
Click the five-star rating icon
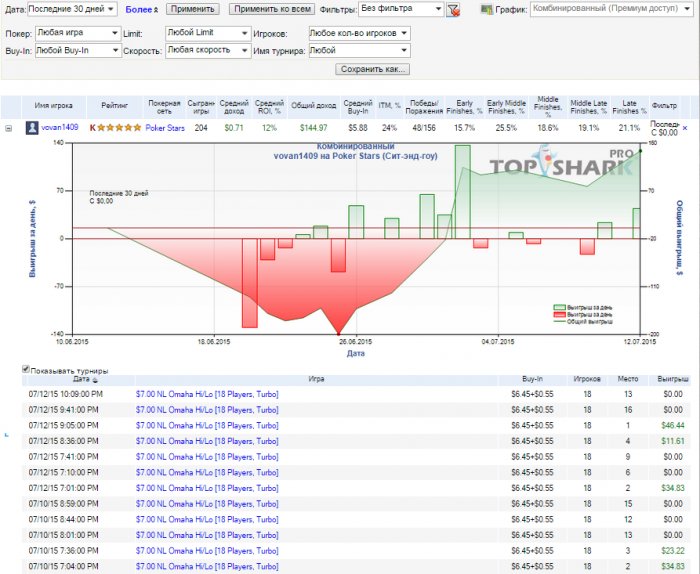[120, 128]
